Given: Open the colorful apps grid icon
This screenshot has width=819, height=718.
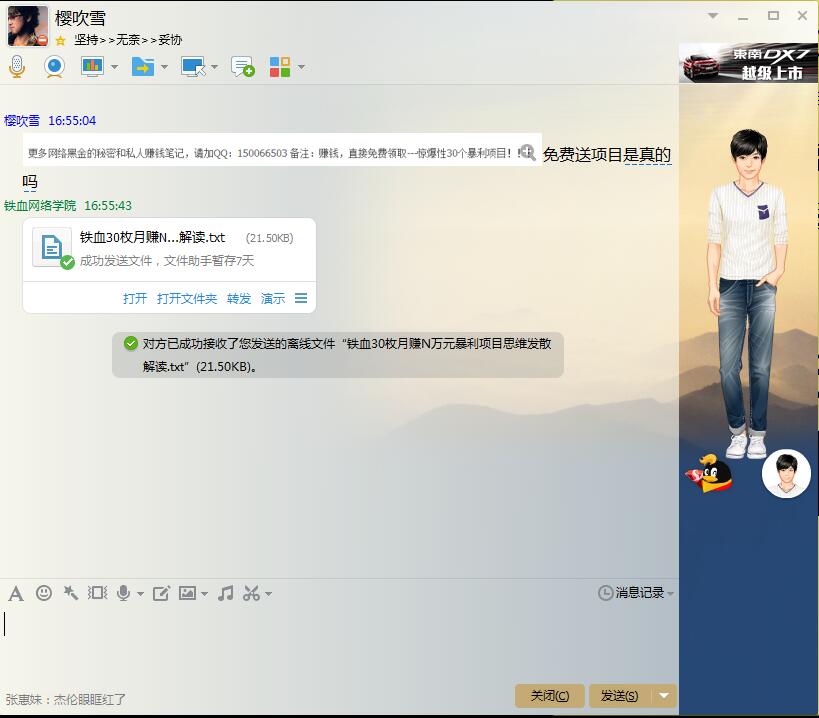Looking at the screenshot, I should (x=280, y=67).
